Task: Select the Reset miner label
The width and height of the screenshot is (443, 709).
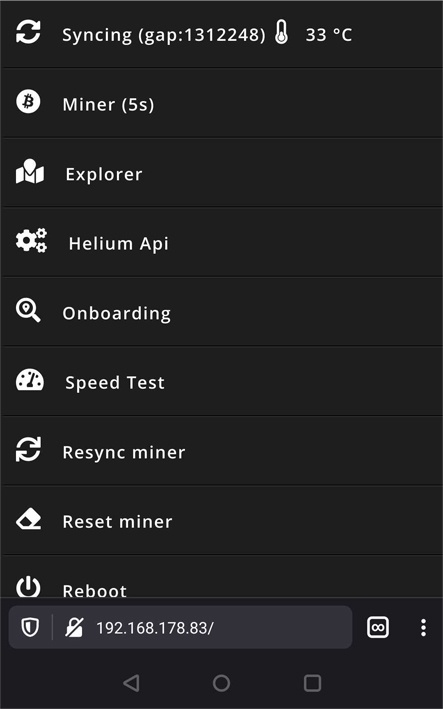Action: [118, 521]
